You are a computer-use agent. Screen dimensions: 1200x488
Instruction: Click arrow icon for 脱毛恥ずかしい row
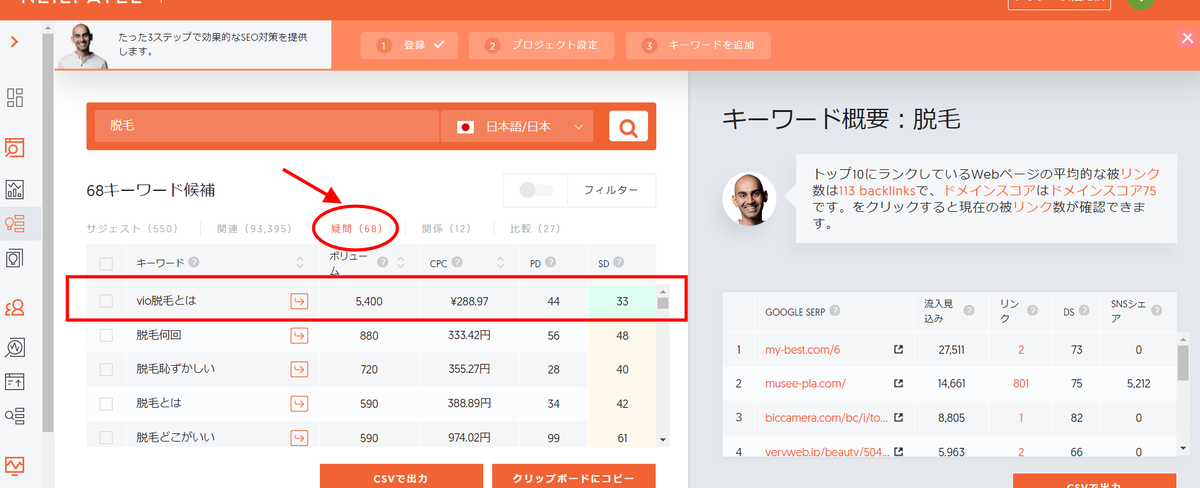[x=299, y=369]
